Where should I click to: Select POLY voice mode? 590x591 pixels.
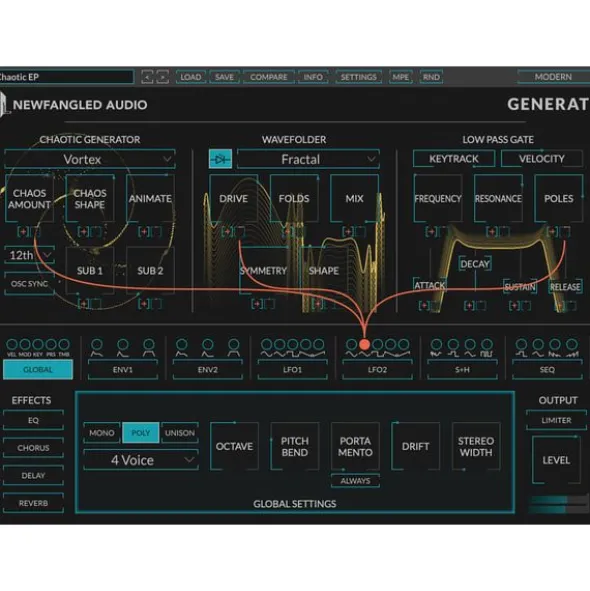pyautogui.click(x=141, y=433)
